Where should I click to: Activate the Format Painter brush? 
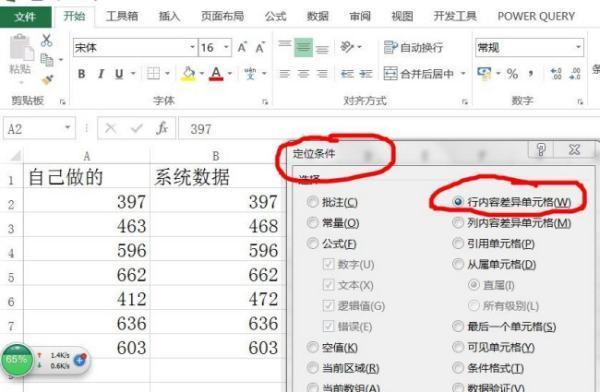point(47,80)
